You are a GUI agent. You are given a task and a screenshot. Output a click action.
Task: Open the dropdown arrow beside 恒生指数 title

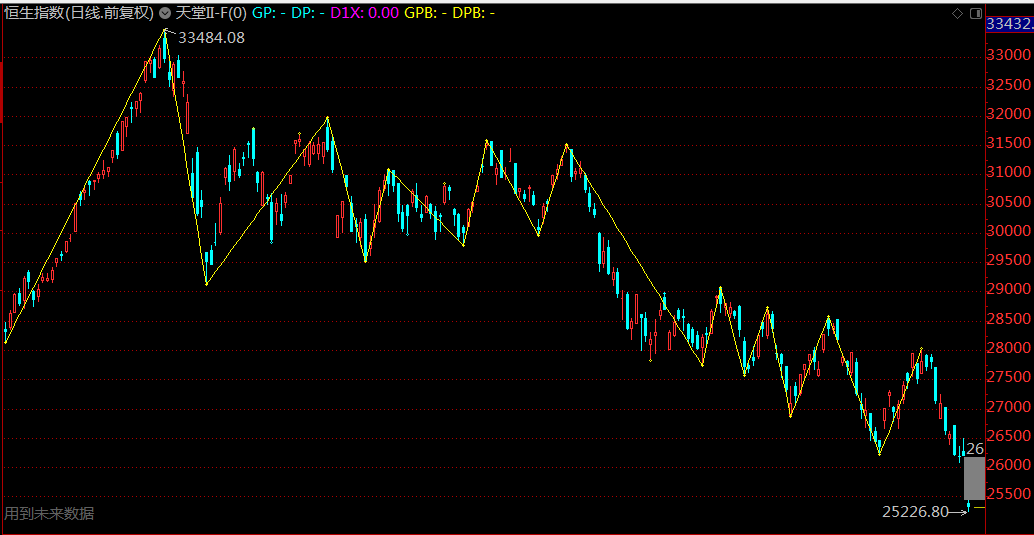165,13
